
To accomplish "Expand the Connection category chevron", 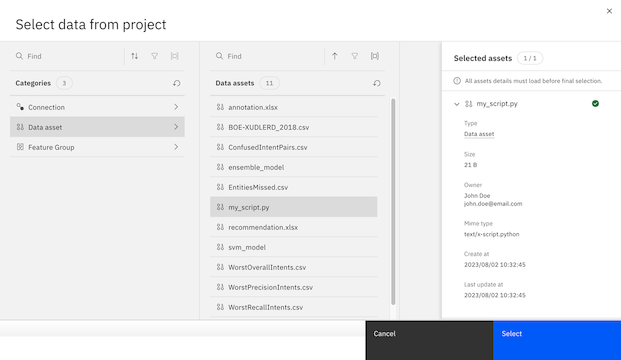I will 176,107.
